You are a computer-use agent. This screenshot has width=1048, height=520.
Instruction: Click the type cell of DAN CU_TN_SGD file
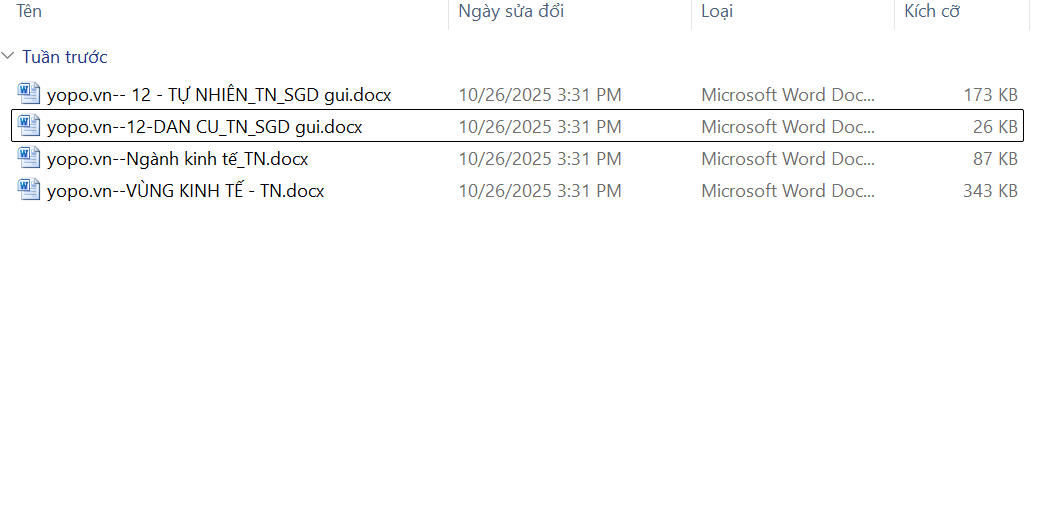coord(788,127)
